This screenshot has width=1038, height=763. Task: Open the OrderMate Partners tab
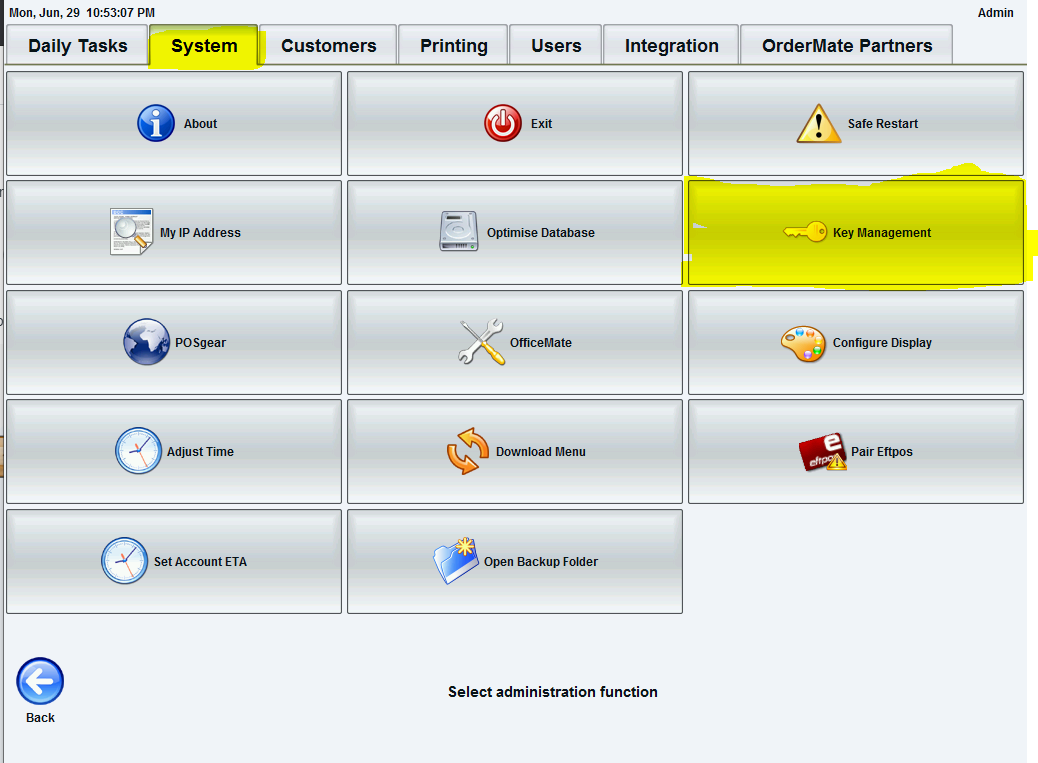[x=847, y=46]
